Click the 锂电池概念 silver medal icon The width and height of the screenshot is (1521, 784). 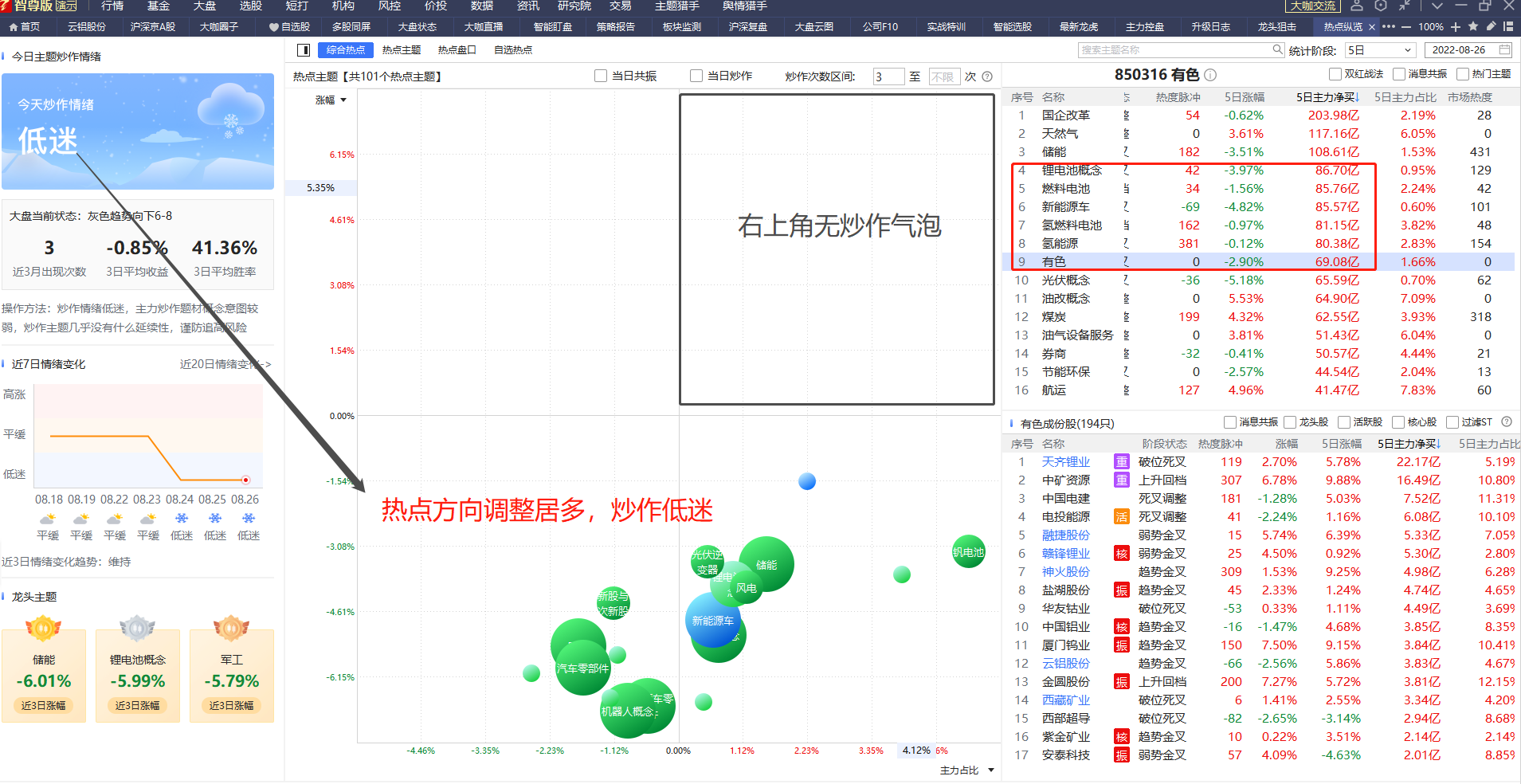click(x=137, y=628)
